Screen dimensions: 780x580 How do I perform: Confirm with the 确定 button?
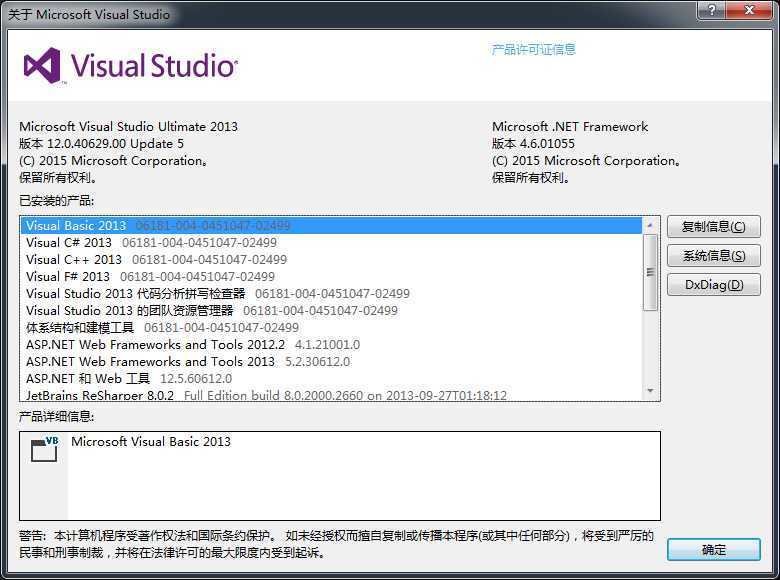click(713, 550)
